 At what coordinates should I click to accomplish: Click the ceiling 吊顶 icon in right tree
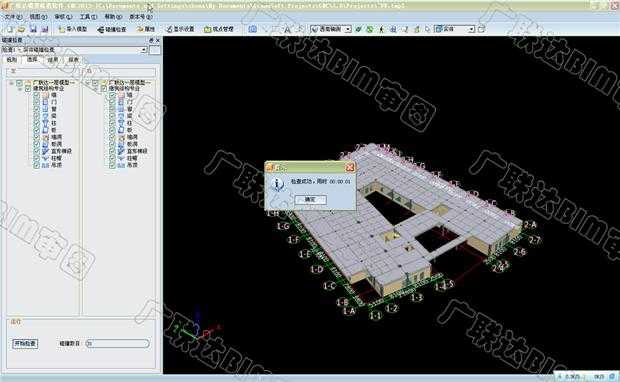pos(121,165)
